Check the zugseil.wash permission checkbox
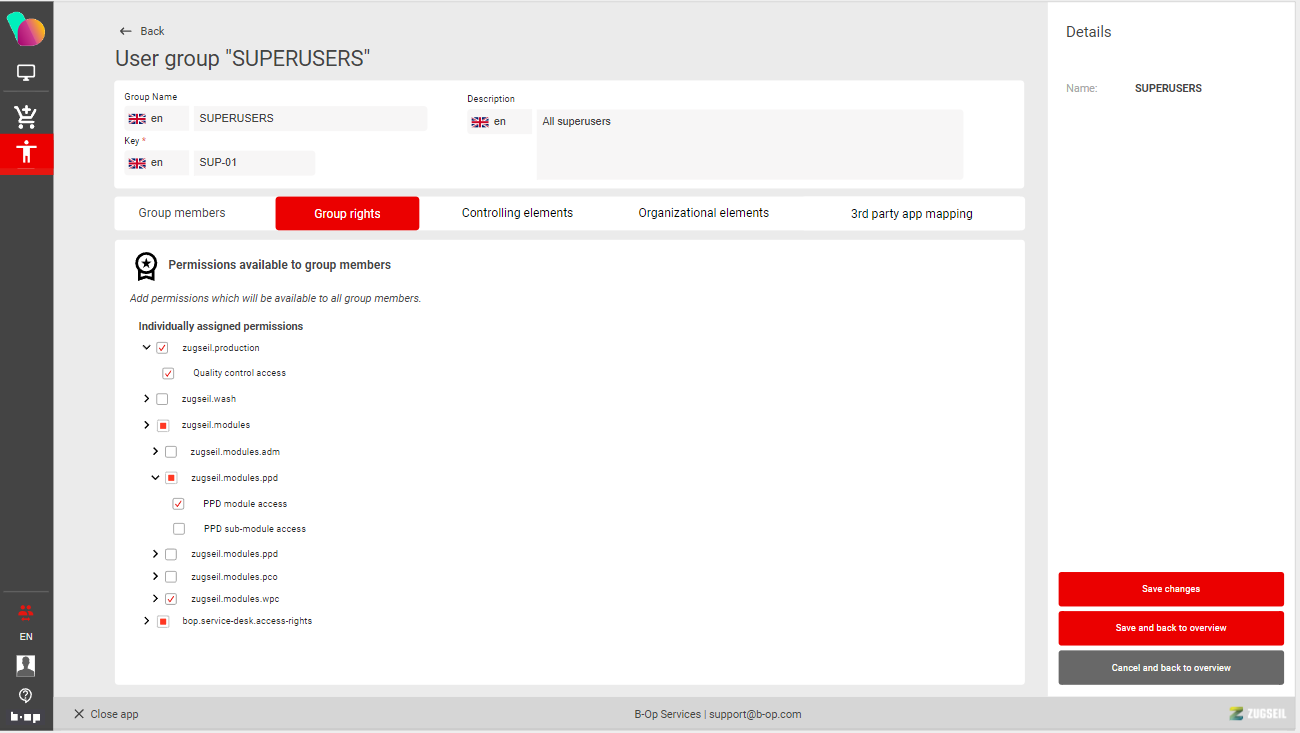 [x=162, y=399]
